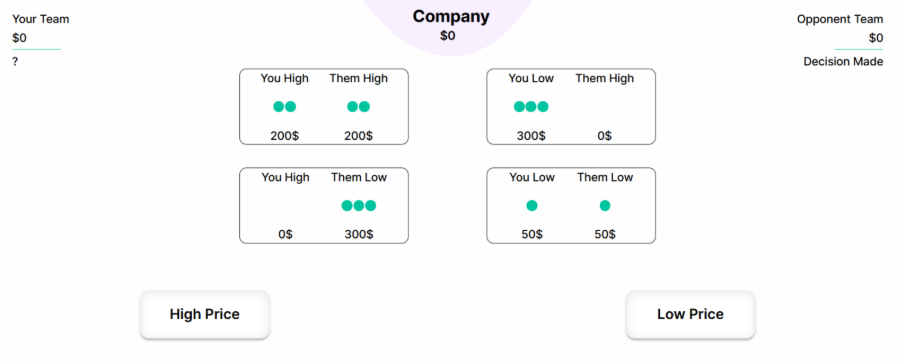Viewport: 903px width, 363px height.
Task: Select the You Low Them Low payoff card
Action: pyautogui.click(x=571, y=206)
